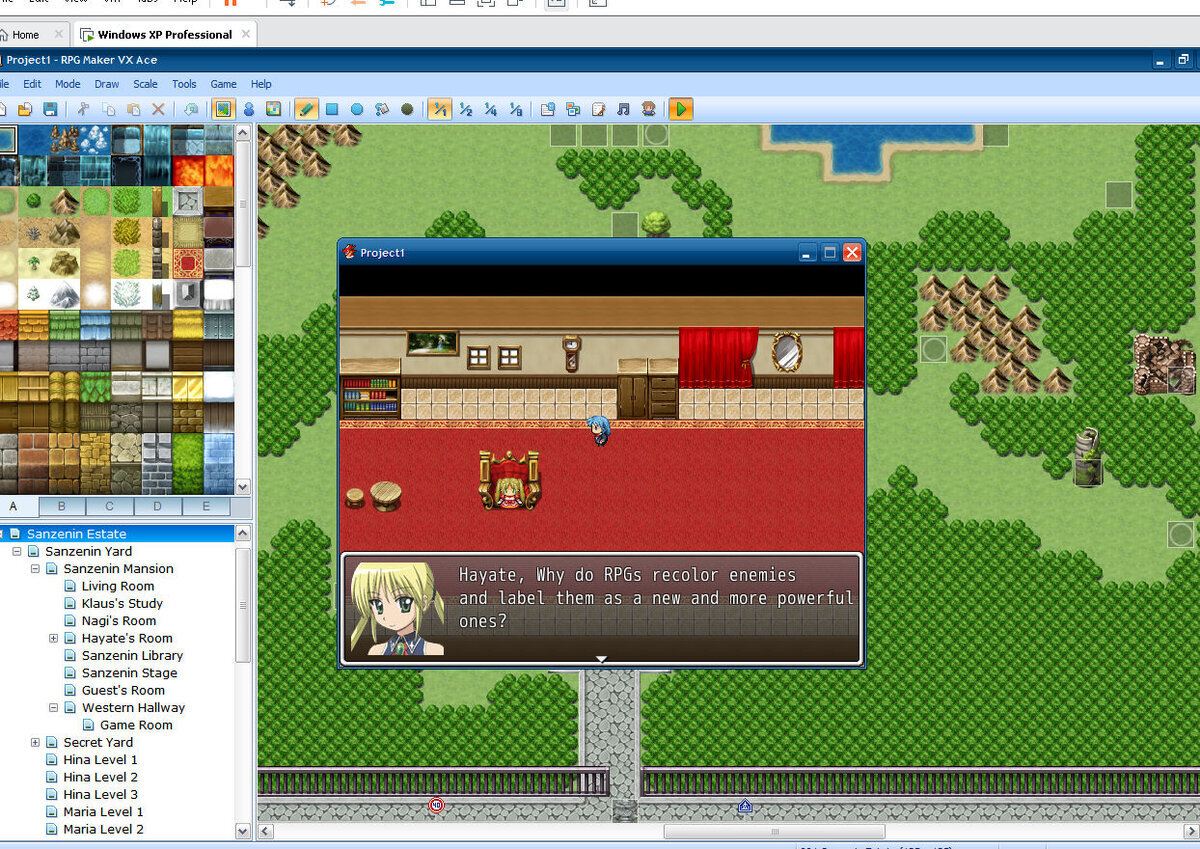Switch to Map editing mode icon
Screen dimensions: 1200x849
[224, 109]
